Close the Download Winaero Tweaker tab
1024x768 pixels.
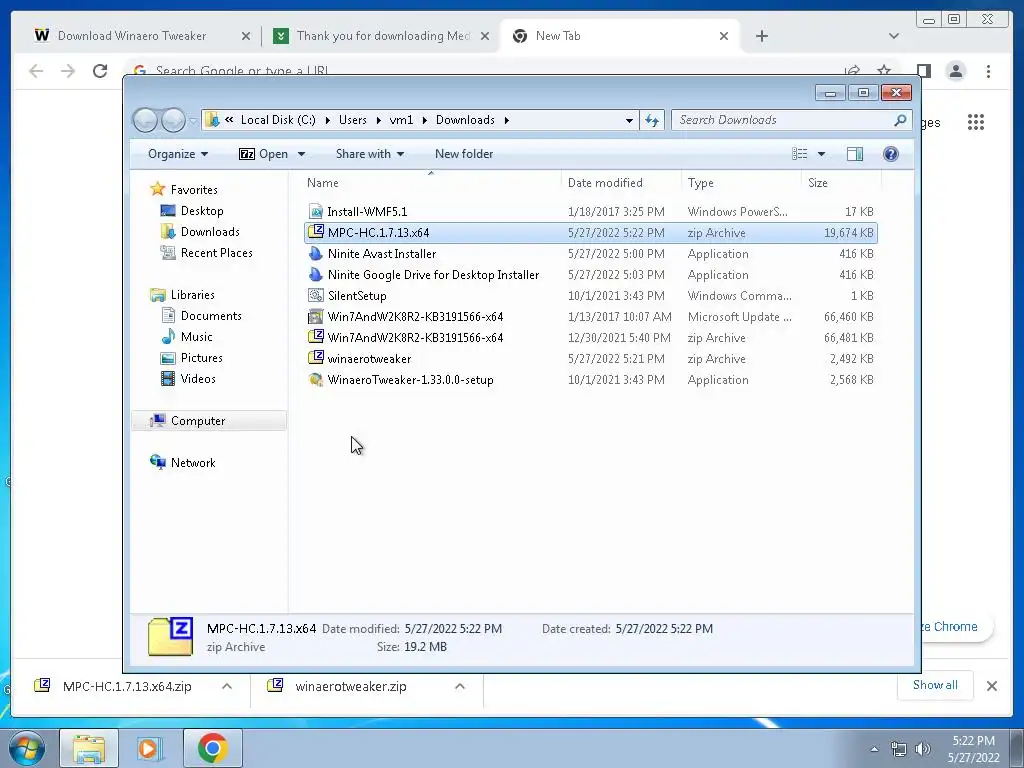click(x=246, y=37)
